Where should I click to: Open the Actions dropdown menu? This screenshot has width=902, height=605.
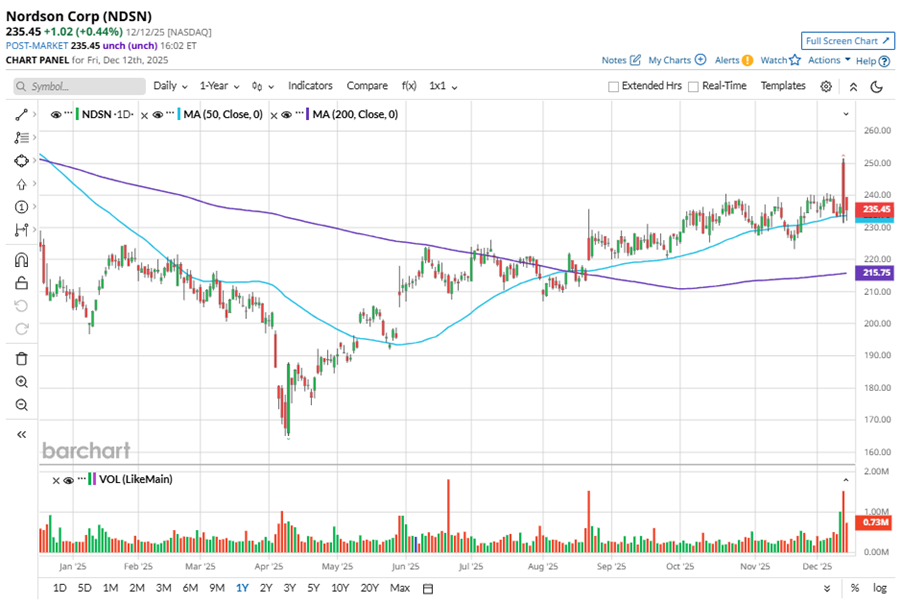click(x=829, y=60)
